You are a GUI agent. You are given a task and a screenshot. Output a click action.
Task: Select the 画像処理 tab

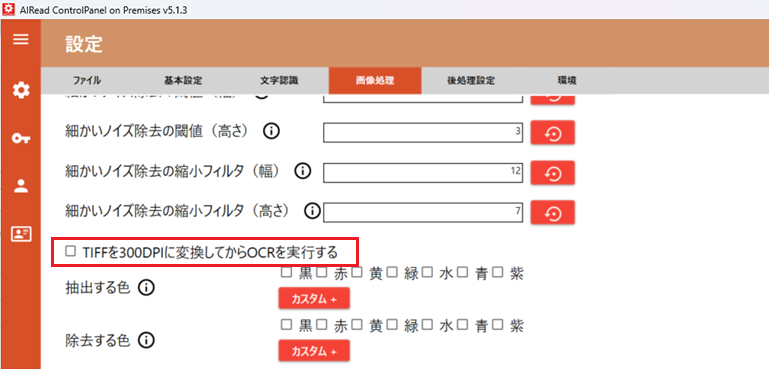pyautogui.click(x=375, y=80)
